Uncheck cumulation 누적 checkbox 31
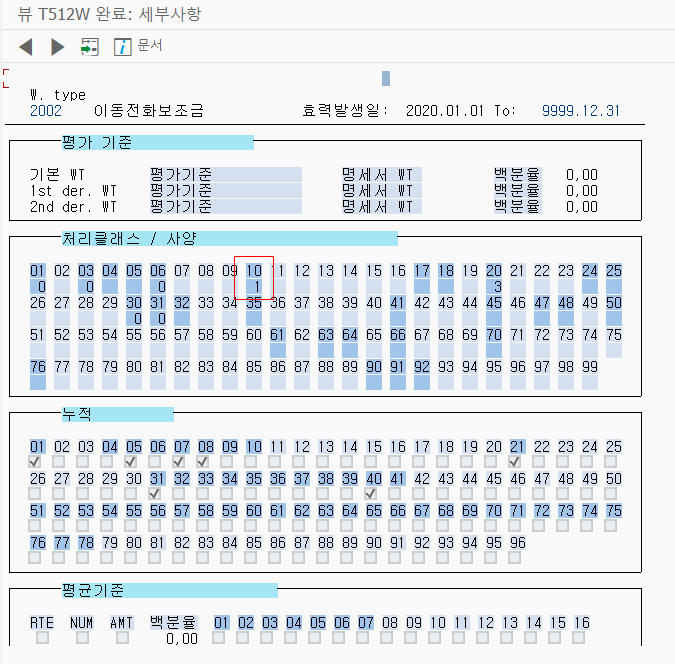 155,493
